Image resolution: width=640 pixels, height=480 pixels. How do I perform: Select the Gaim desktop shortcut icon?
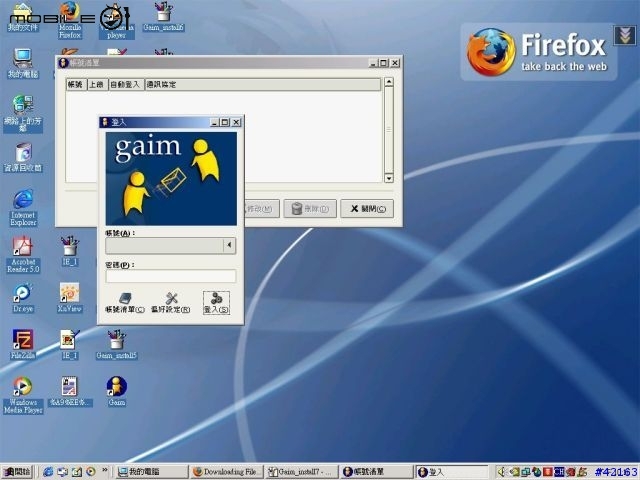[117, 391]
